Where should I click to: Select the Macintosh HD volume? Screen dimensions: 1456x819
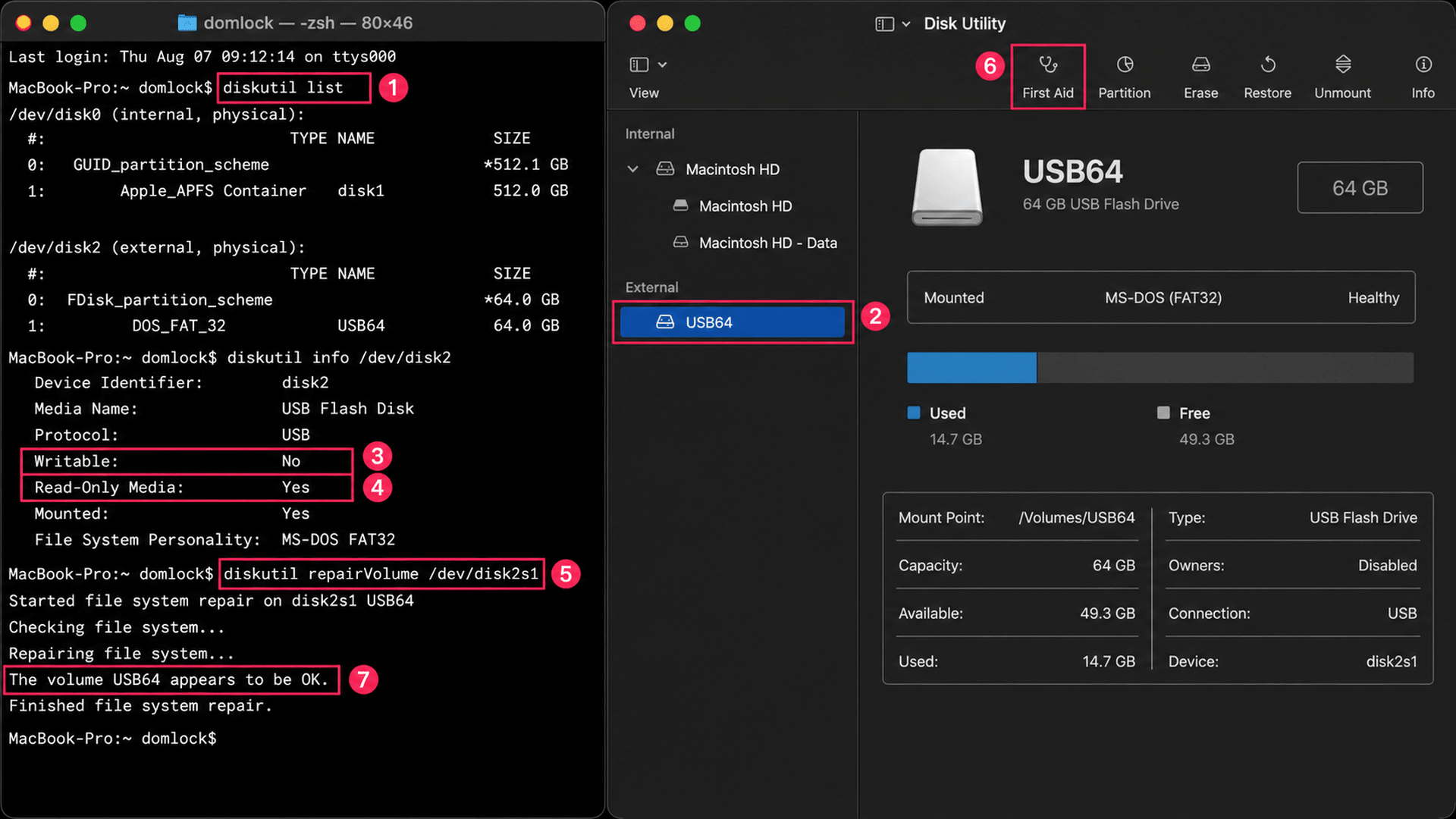745,206
